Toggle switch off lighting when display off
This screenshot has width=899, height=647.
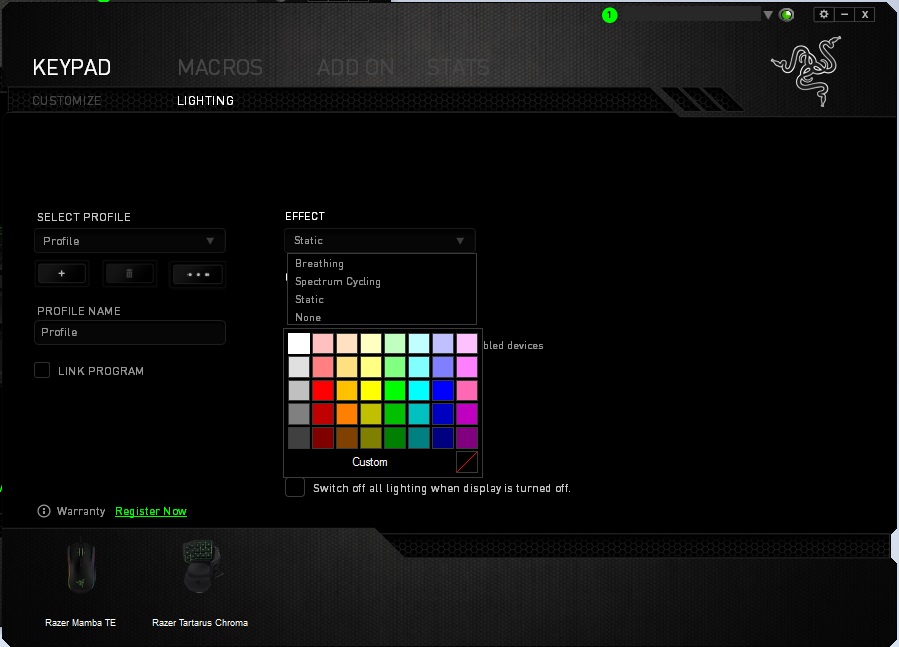click(x=295, y=488)
